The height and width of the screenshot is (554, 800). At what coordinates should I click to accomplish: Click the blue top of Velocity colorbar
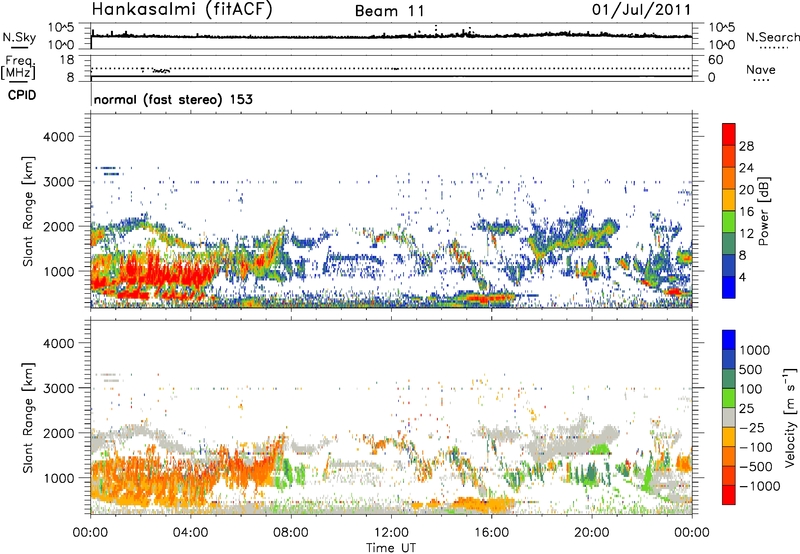[729, 340]
